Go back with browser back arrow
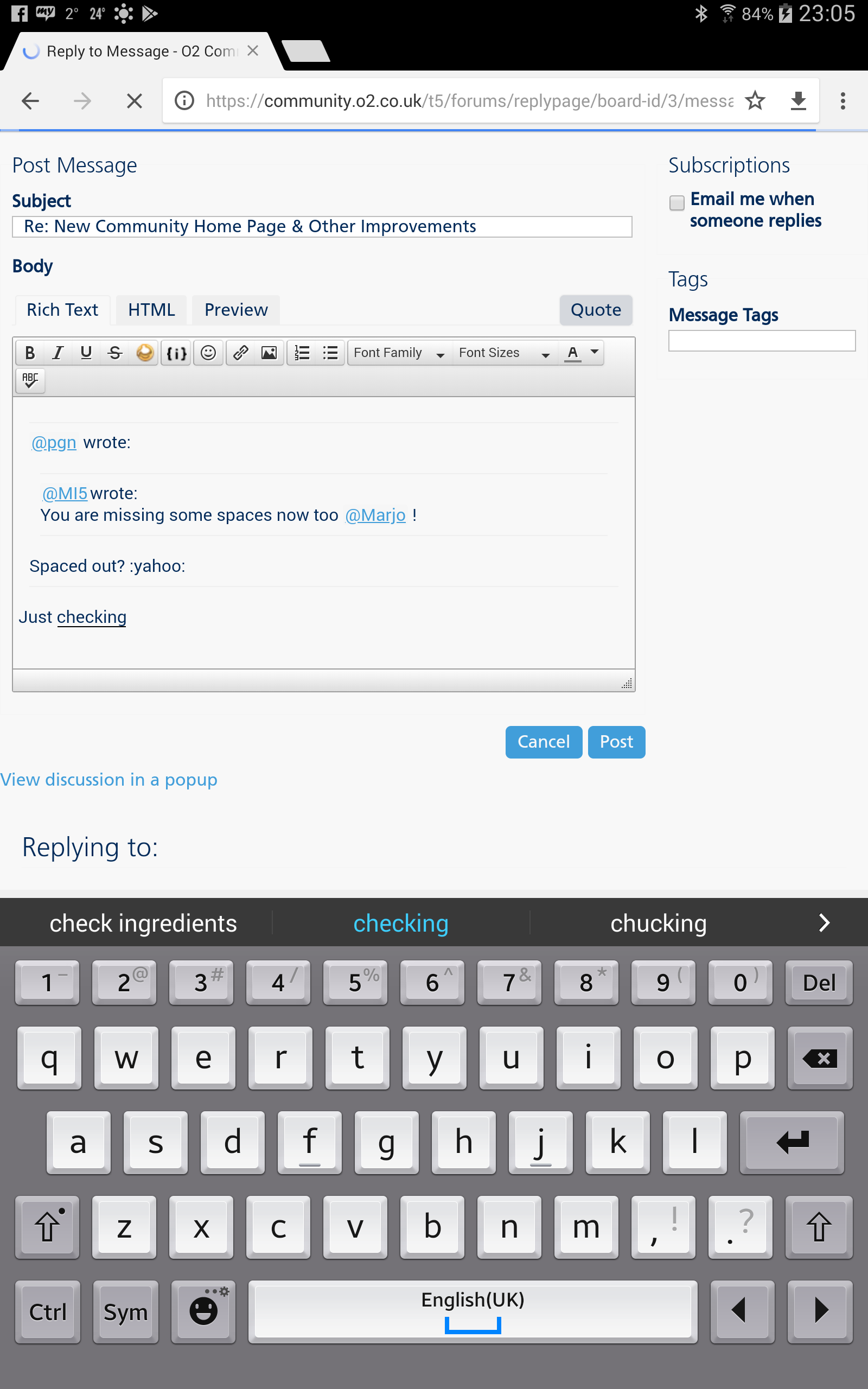The image size is (868, 1389). [x=30, y=101]
